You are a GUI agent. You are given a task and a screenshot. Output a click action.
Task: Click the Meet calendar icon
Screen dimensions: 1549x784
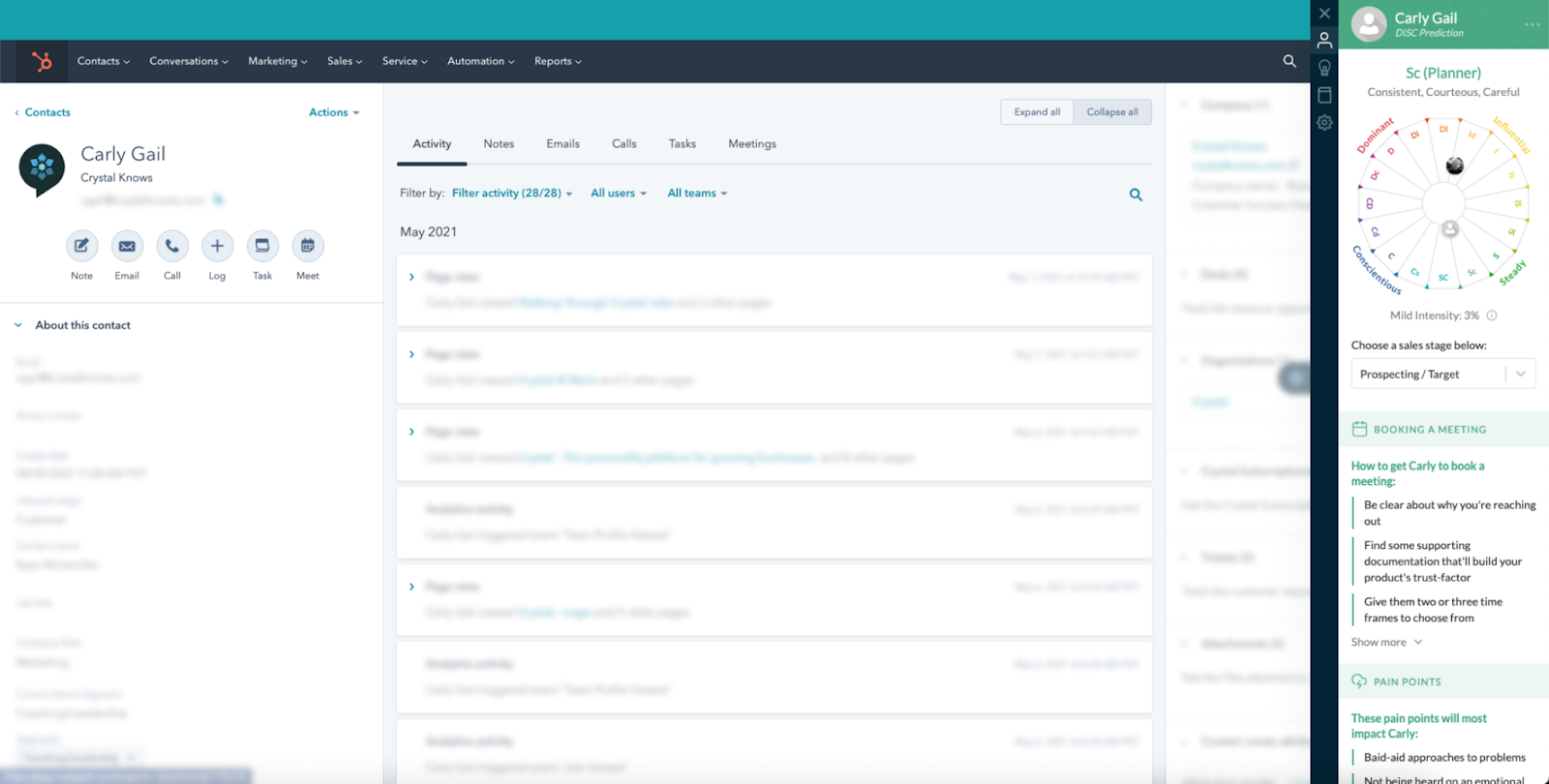[x=307, y=246]
